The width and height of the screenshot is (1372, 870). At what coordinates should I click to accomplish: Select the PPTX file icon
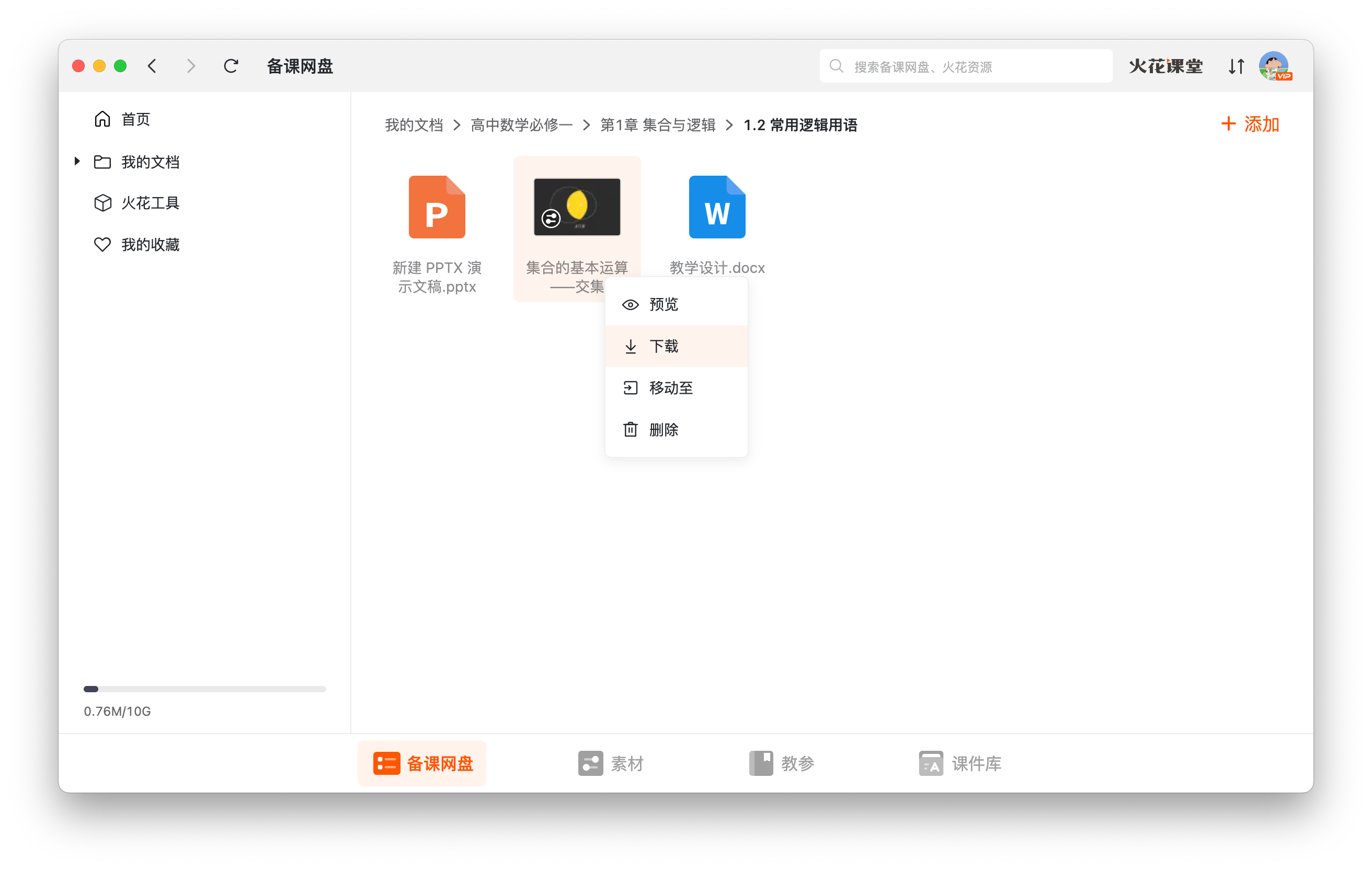[437, 207]
